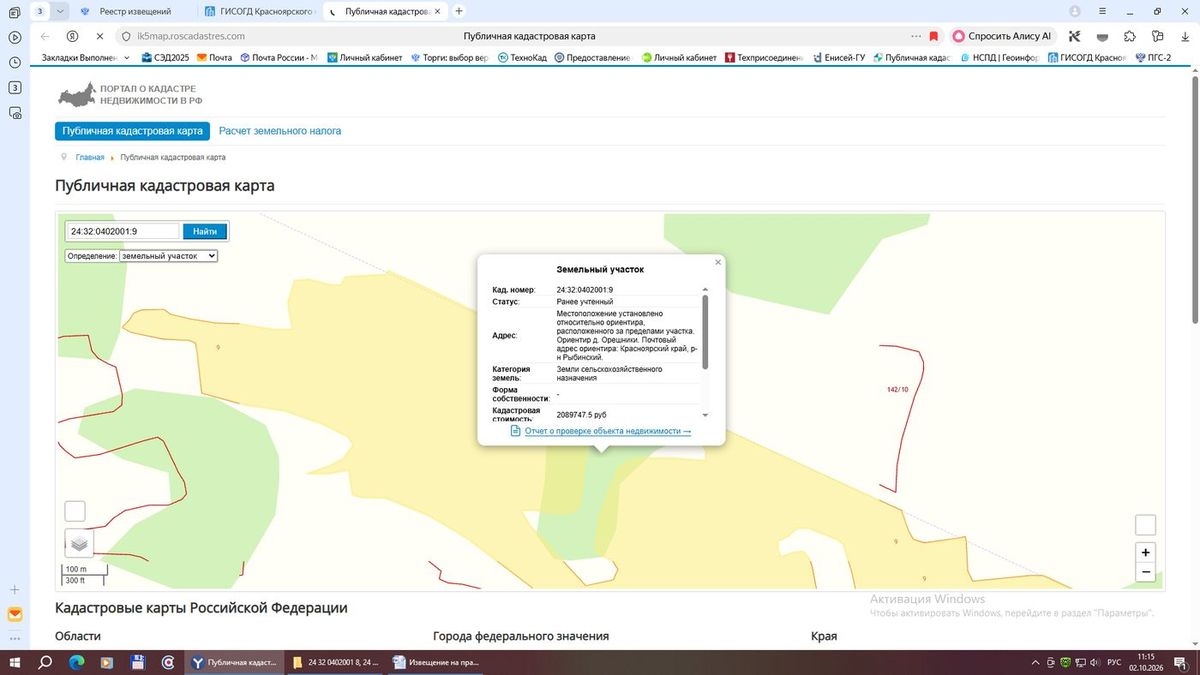
Task: Switch the РУС keyboard language indicator
Action: tap(1114, 663)
